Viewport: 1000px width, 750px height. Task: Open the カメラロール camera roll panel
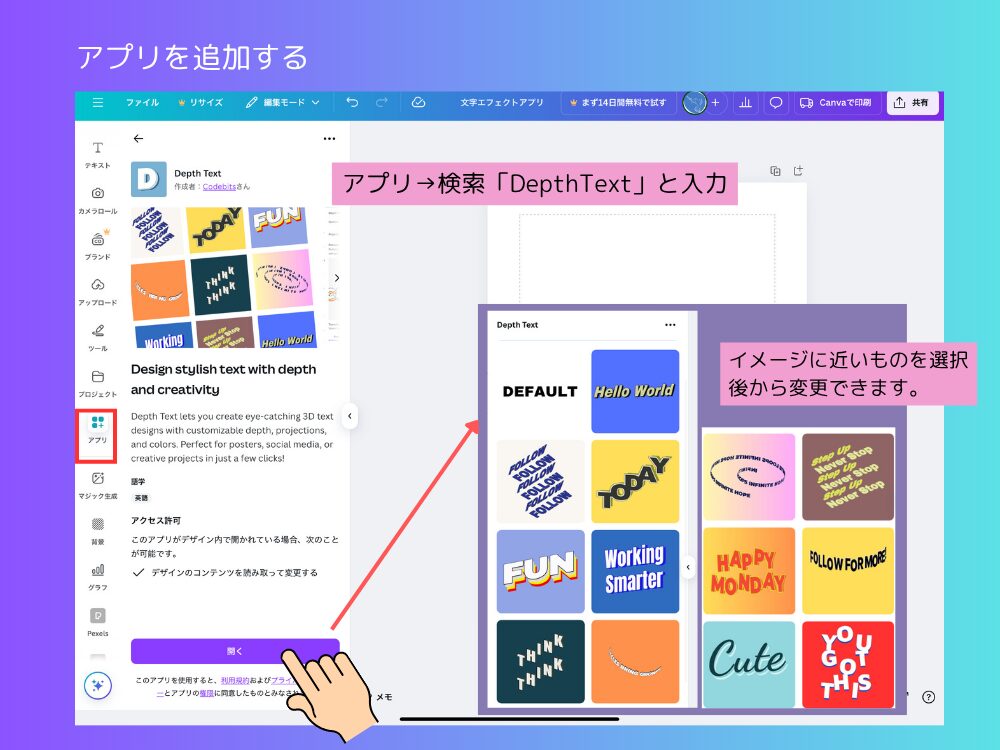click(98, 200)
